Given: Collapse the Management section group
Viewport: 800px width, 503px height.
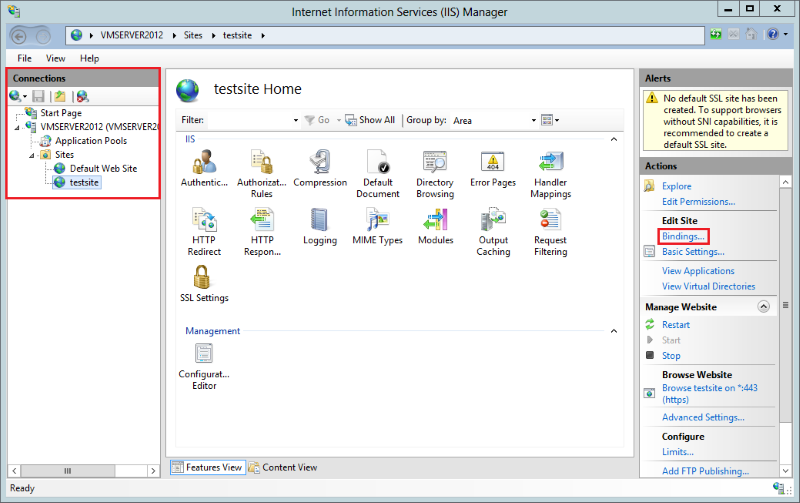Looking at the screenshot, I should tap(614, 331).
